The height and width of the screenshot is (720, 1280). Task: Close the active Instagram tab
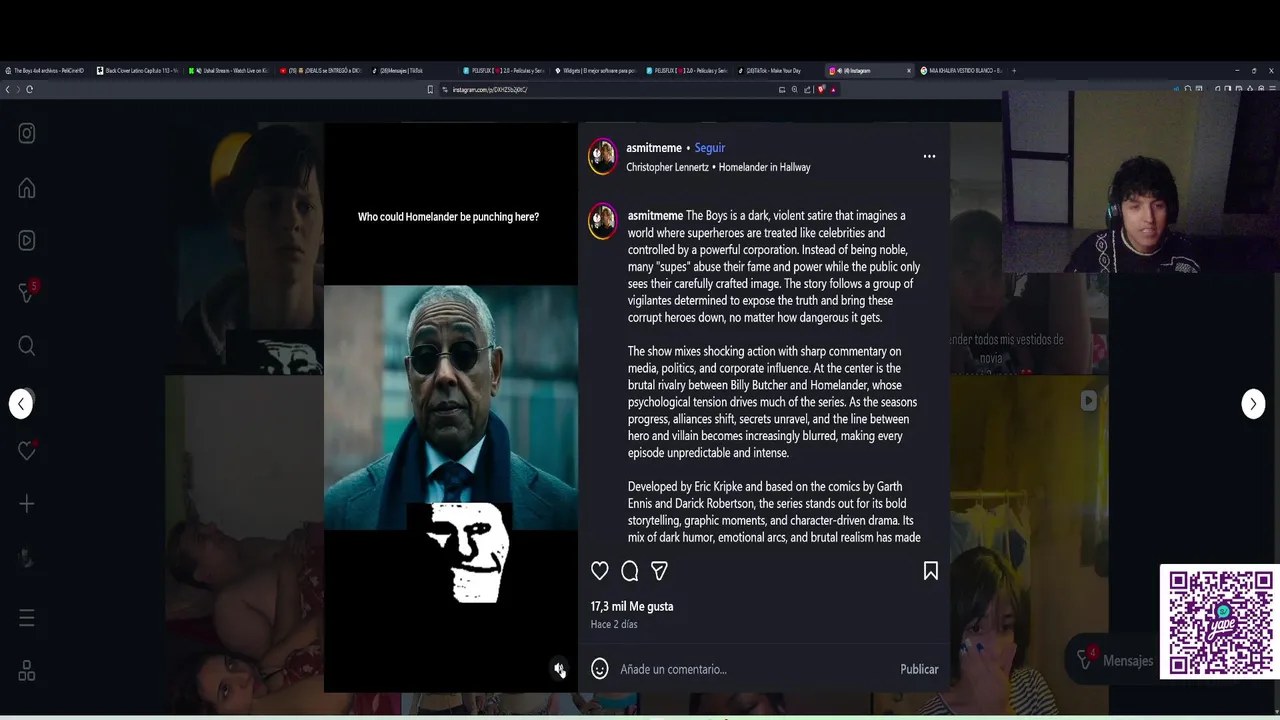[909, 71]
